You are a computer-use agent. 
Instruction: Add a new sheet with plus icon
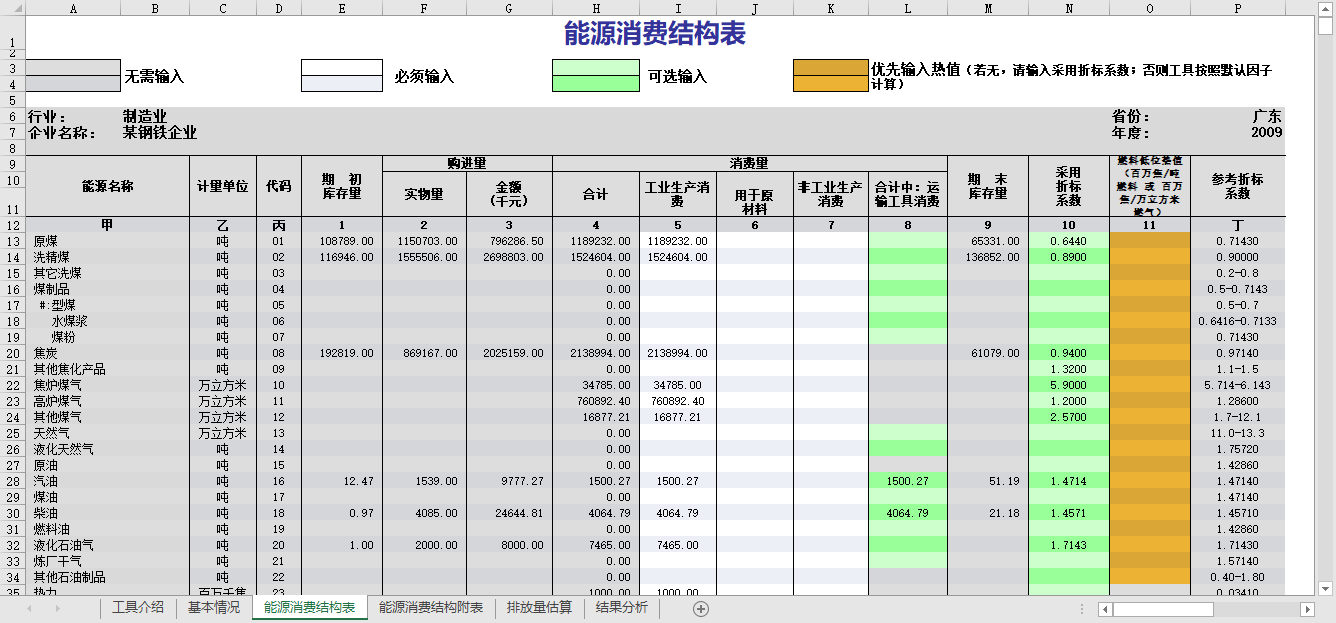click(701, 608)
